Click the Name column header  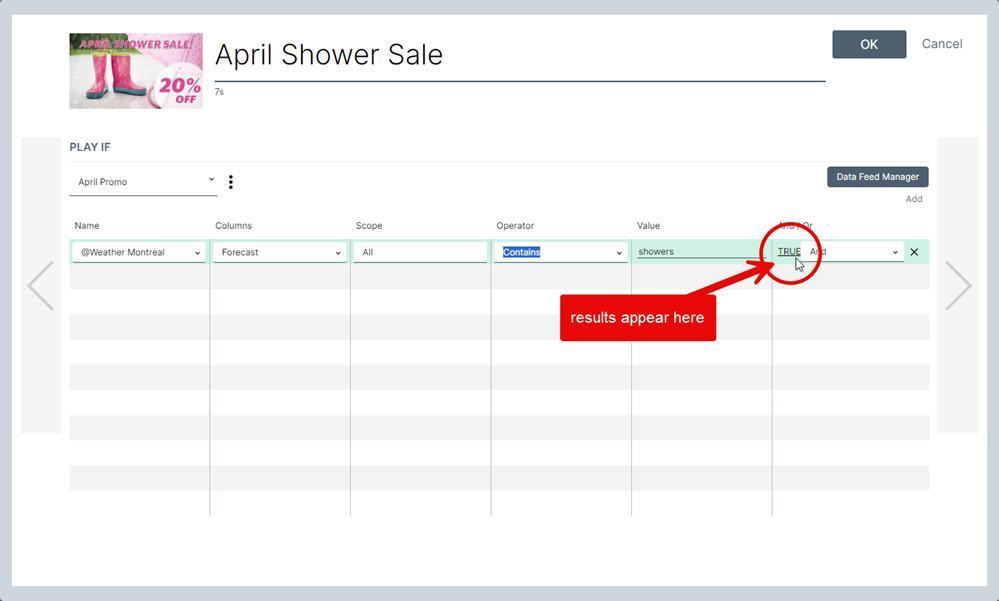coord(87,226)
